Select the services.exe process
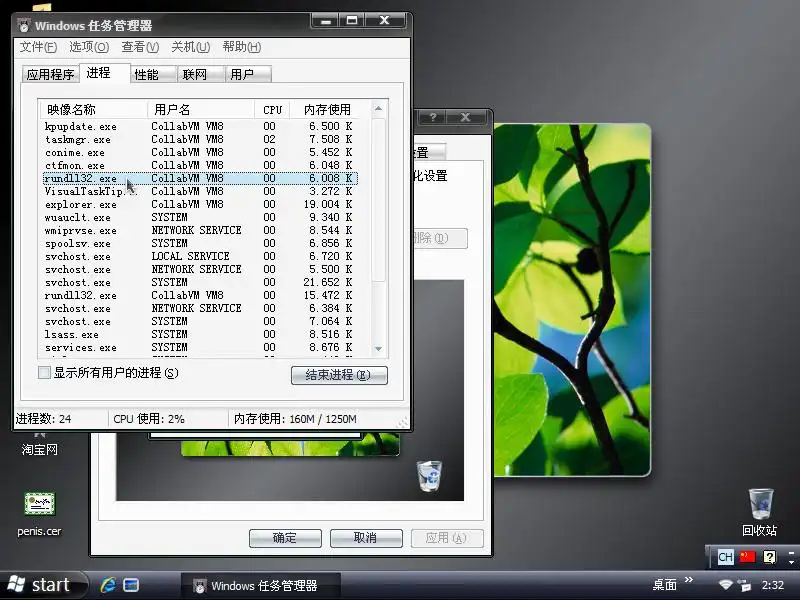The image size is (800, 600). (200, 347)
